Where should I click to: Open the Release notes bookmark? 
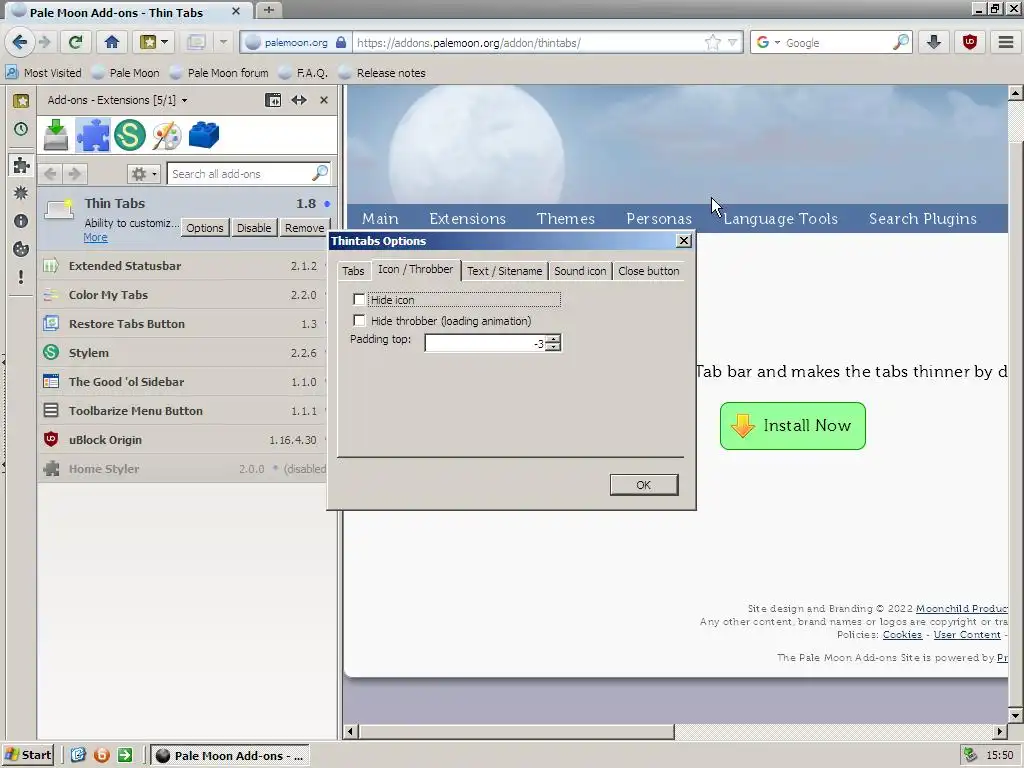click(x=382, y=72)
